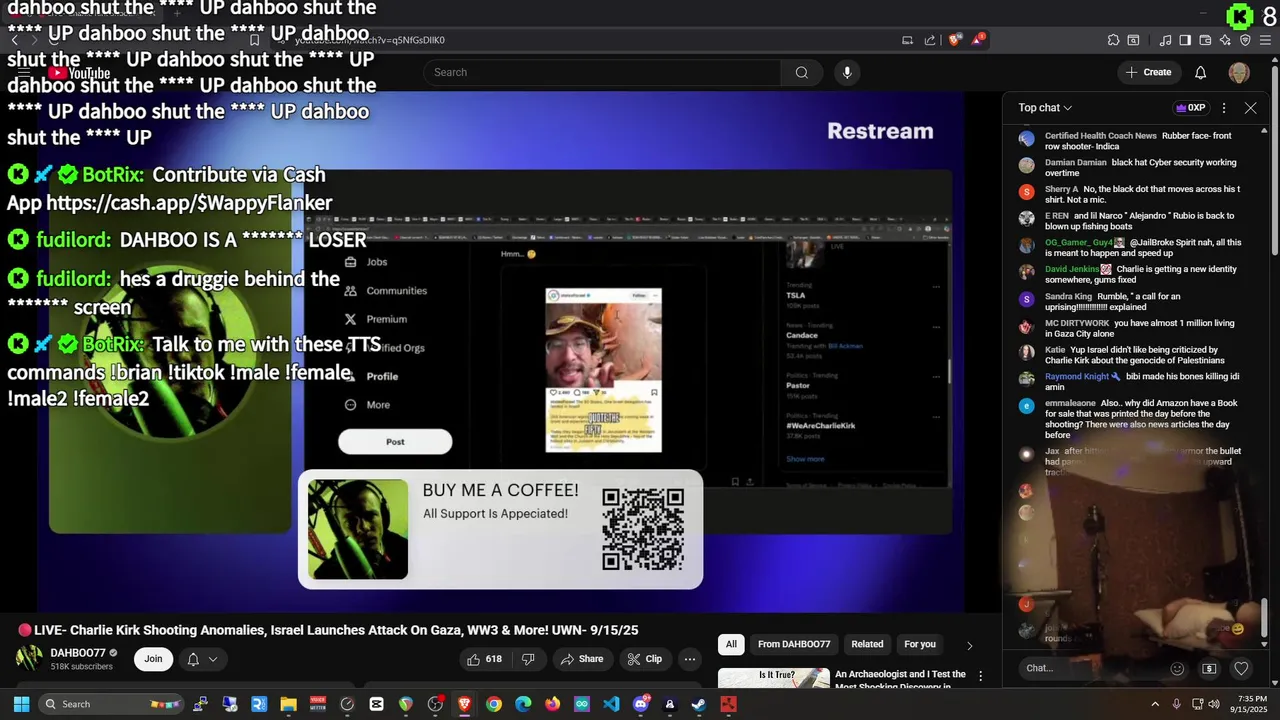Screen dimensions: 1280x720
Task: Select the Related chip
Action: (867, 644)
